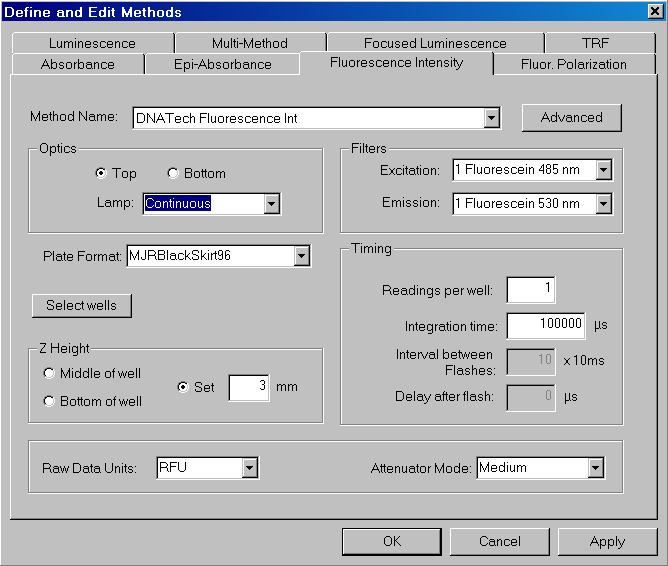Open the Method Name dropdown
This screenshot has height=566, width=668.
pyautogui.click(x=491, y=118)
